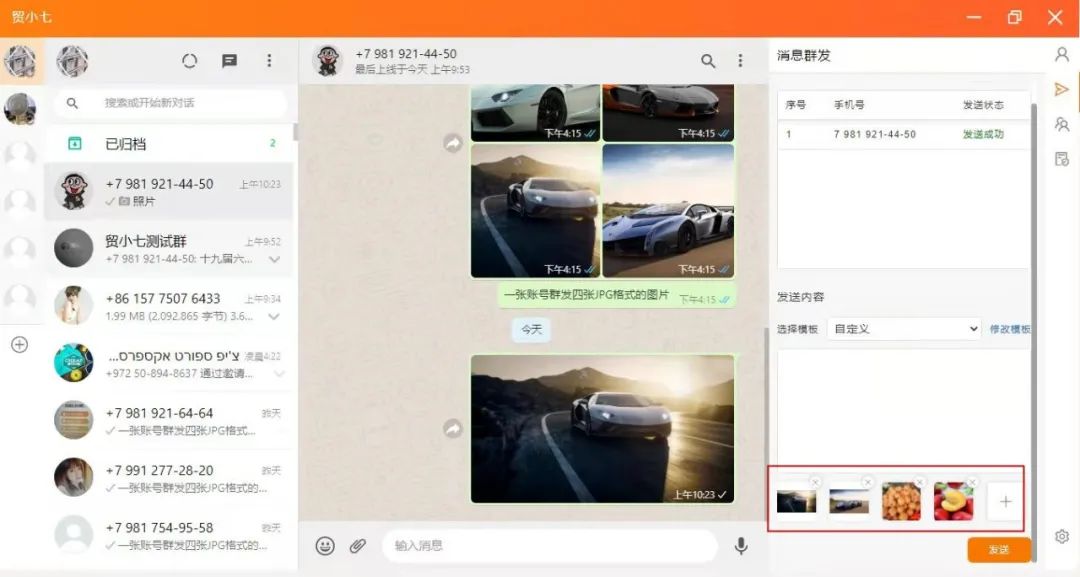Select the orange fruits attachment thumbnail
1080x577 pixels.
coord(901,501)
